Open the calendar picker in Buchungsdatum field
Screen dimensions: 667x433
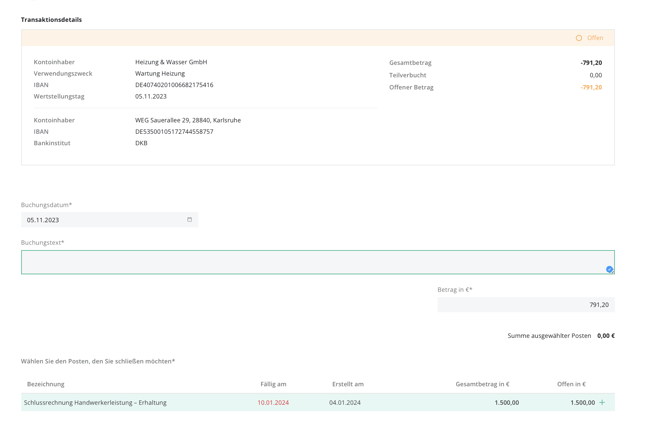[189, 219]
